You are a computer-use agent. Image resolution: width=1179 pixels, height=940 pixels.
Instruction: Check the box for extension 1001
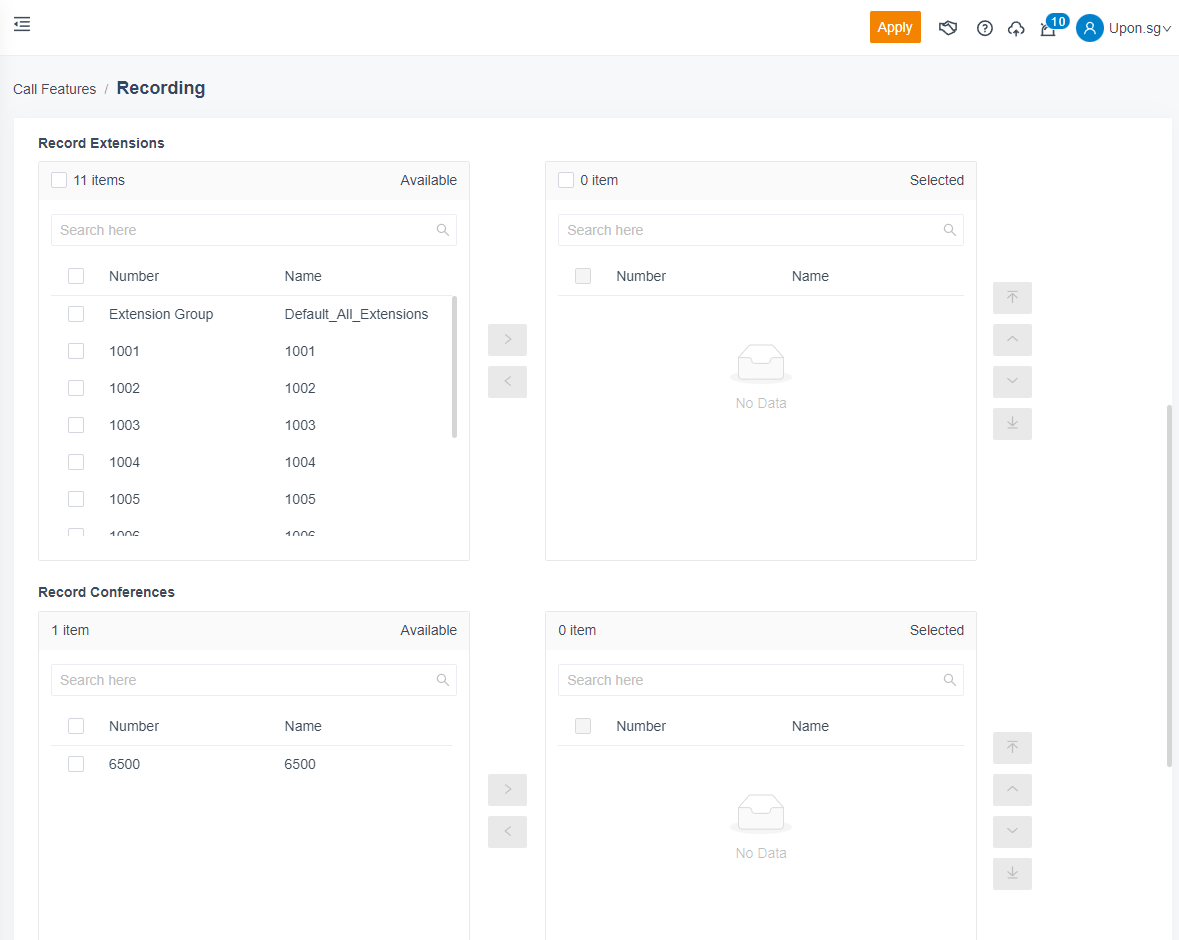(76, 351)
